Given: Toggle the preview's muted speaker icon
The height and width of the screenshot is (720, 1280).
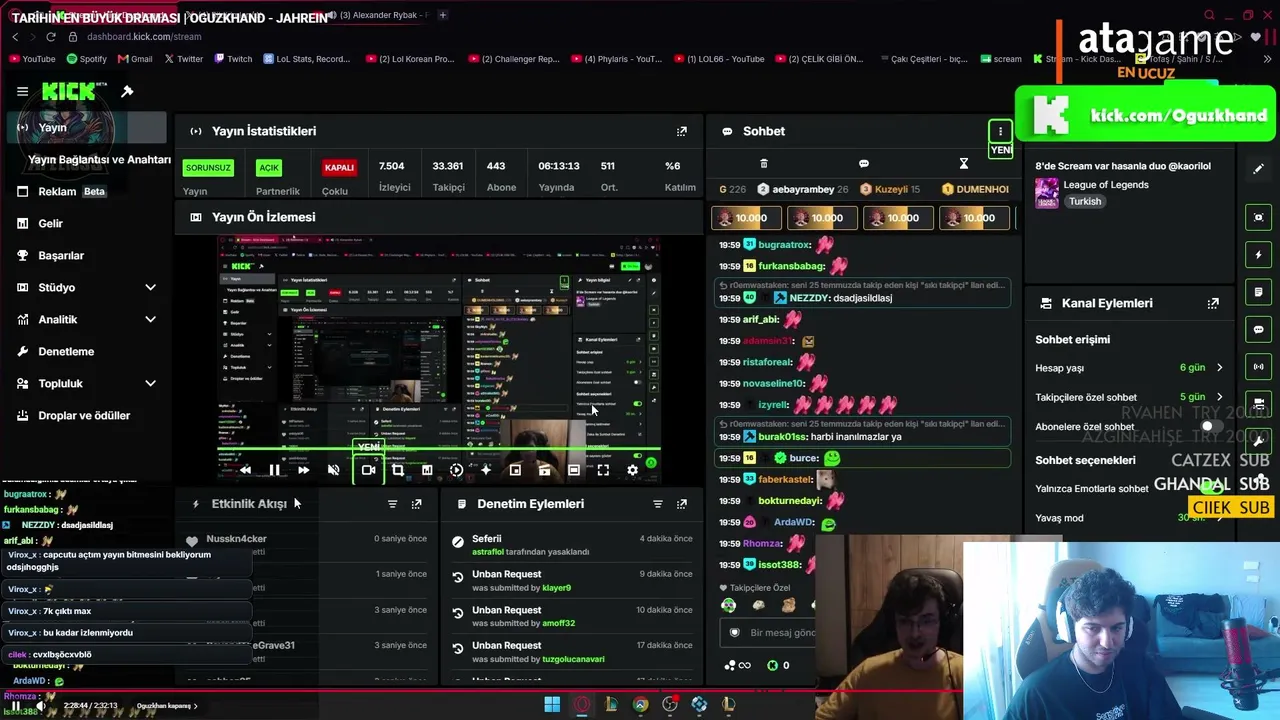Looking at the screenshot, I should (x=333, y=470).
